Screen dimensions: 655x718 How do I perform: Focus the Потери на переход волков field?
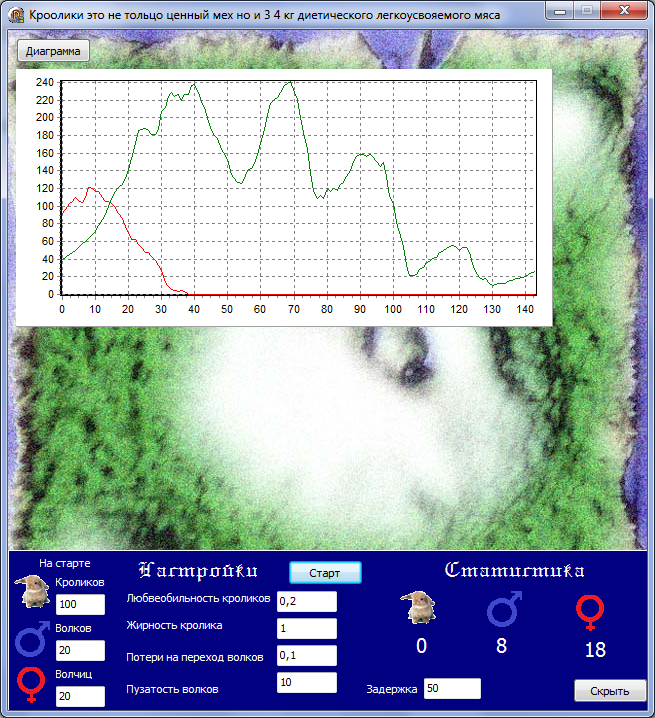307,655
